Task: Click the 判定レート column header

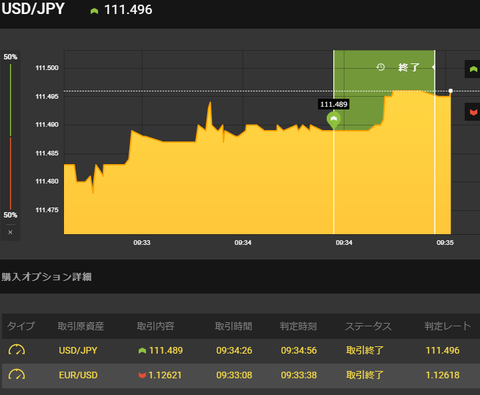Action: click(x=448, y=326)
